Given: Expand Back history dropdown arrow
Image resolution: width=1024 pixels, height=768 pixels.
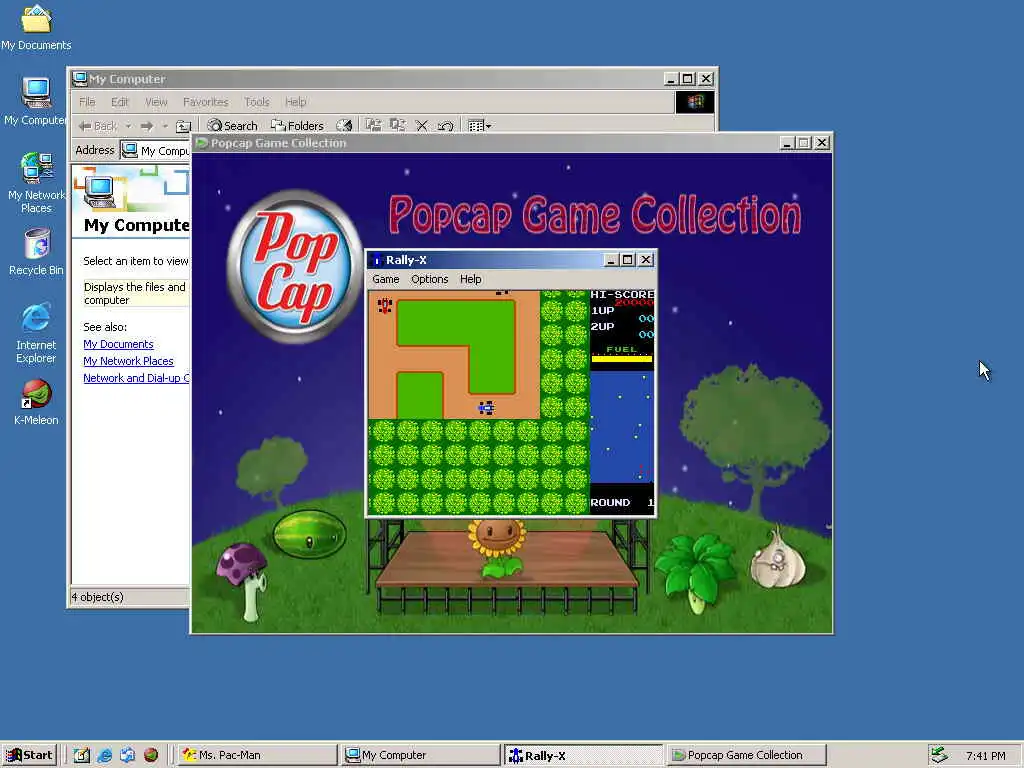Looking at the screenshot, I should [x=129, y=125].
